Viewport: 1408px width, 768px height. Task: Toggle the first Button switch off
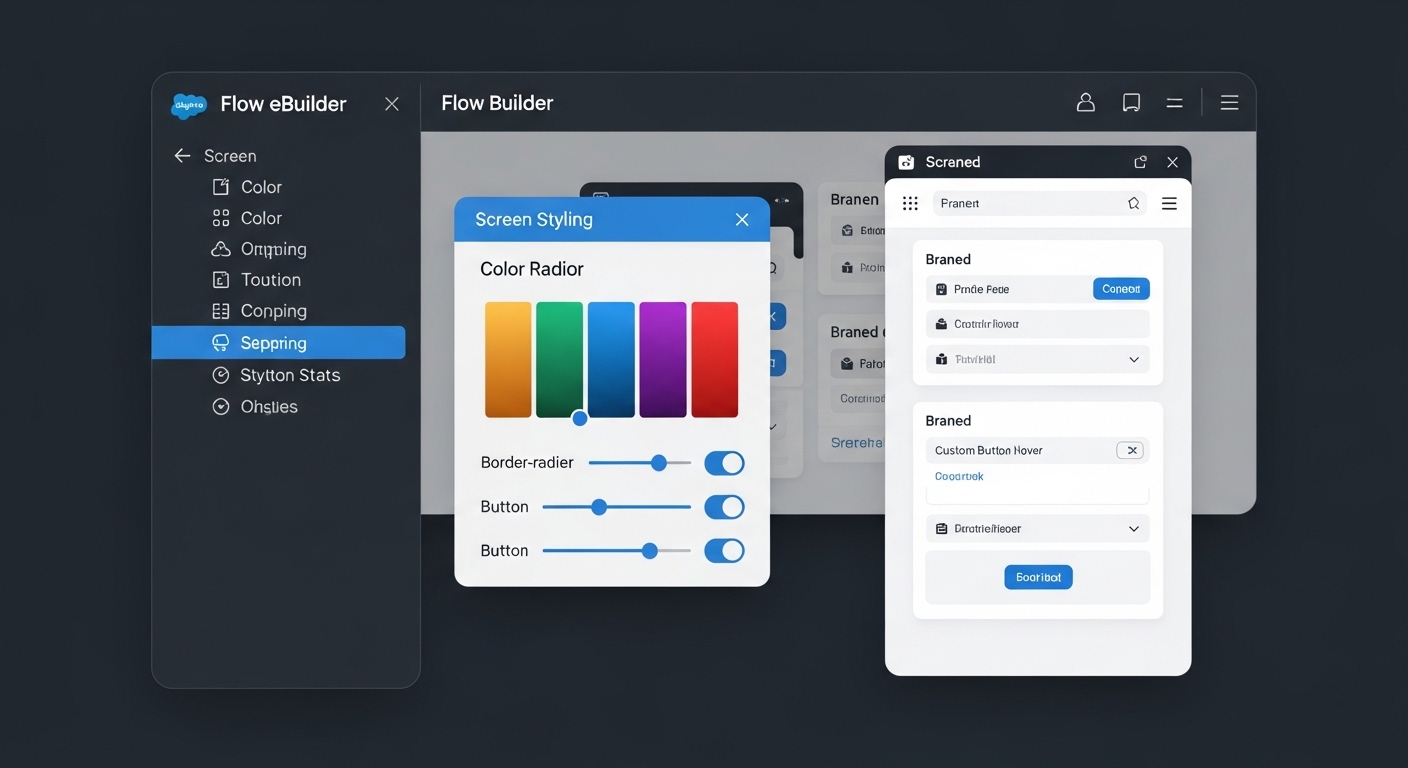click(724, 507)
